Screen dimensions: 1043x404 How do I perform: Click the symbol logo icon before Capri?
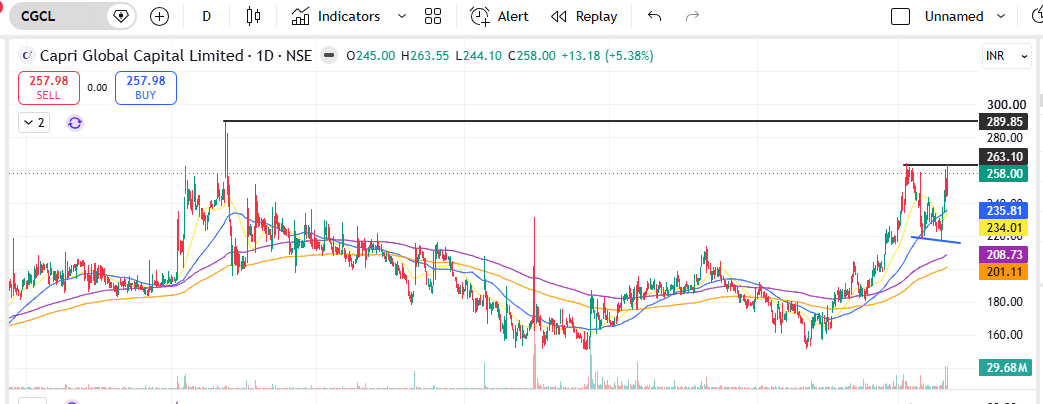pyautogui.click(x=27, y=56)
